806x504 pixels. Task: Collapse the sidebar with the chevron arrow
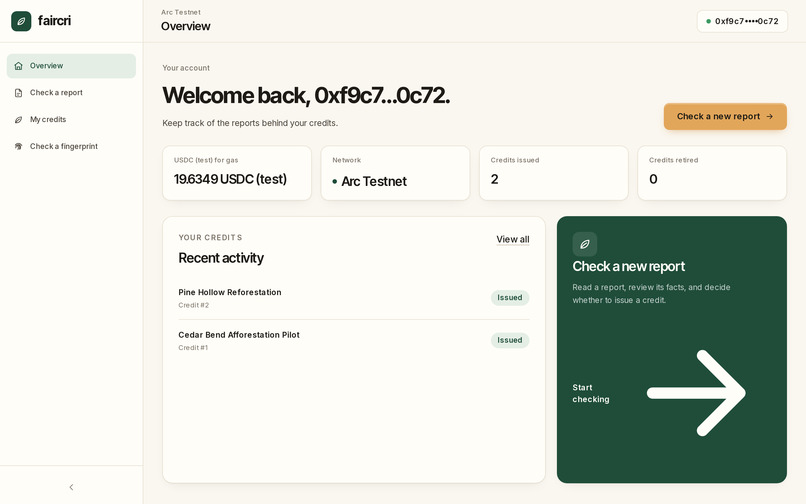[x=71, y=487]
